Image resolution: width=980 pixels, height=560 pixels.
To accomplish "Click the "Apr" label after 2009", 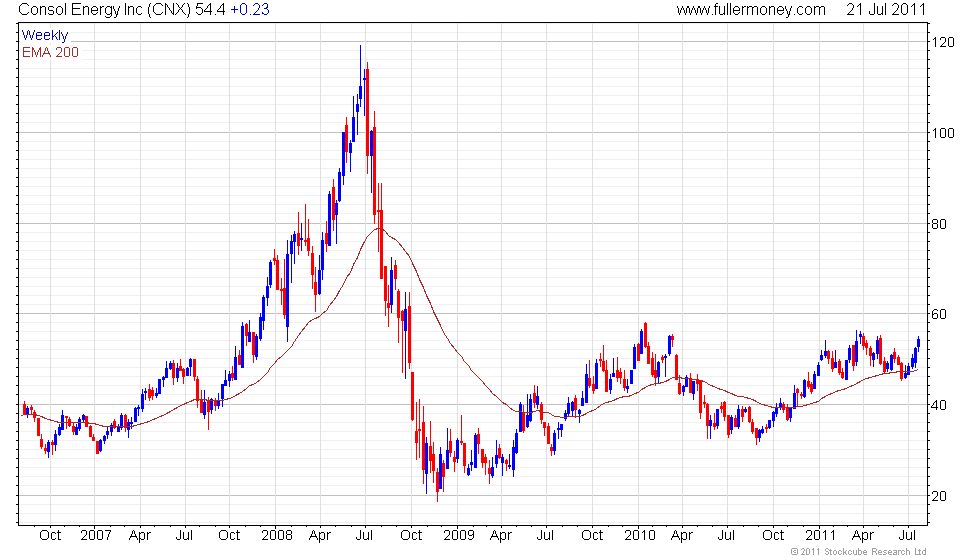I will (501, 536).
